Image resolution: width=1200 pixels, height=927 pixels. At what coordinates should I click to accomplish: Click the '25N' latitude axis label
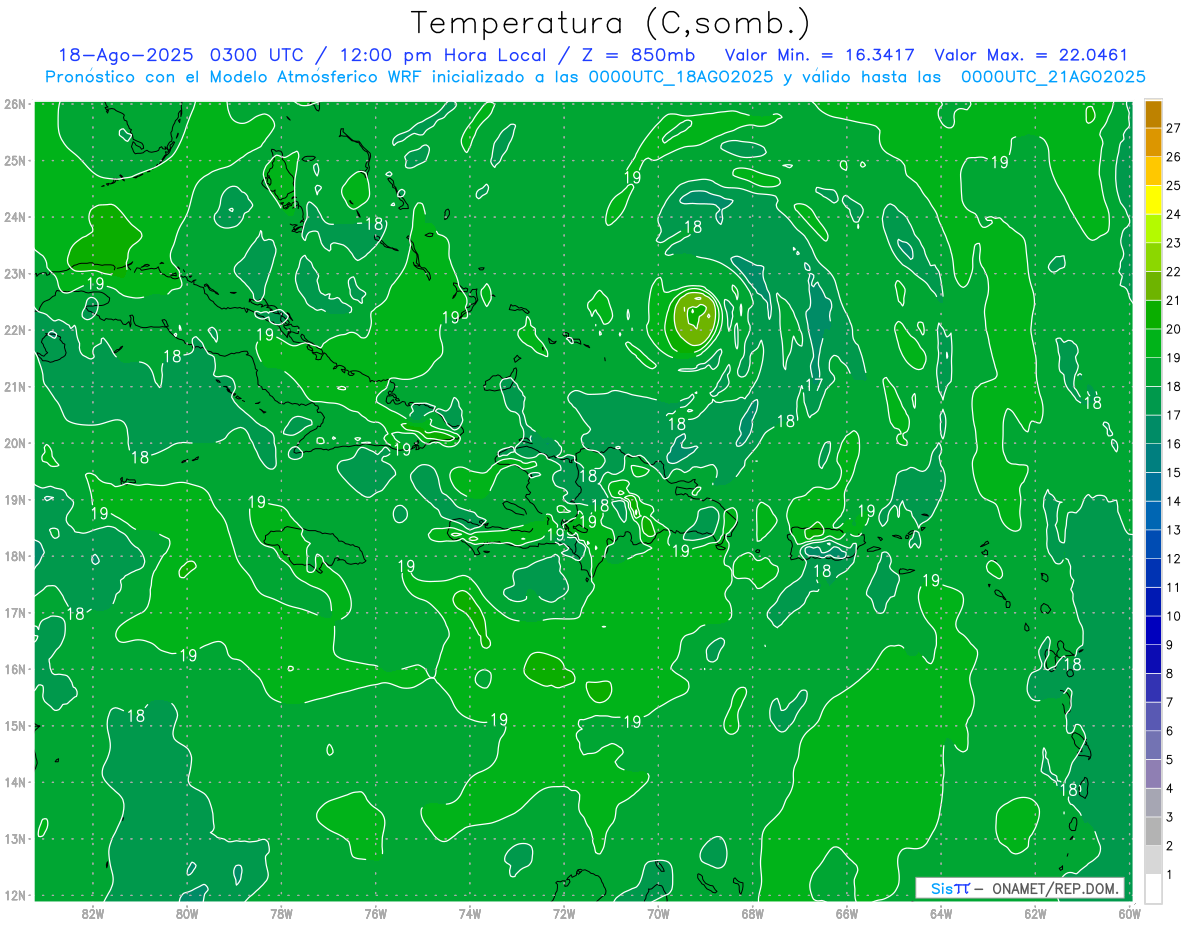coord(15,160)
